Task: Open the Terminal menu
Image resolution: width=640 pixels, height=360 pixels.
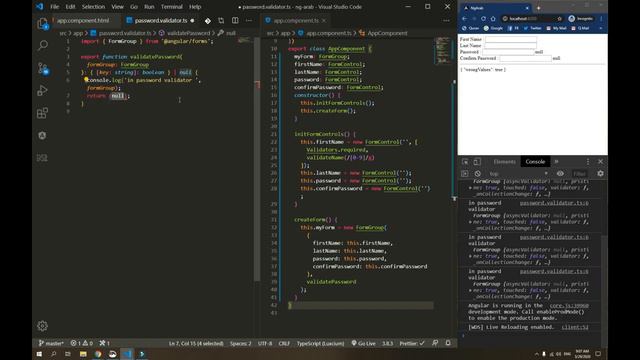Action: [171, 7]
